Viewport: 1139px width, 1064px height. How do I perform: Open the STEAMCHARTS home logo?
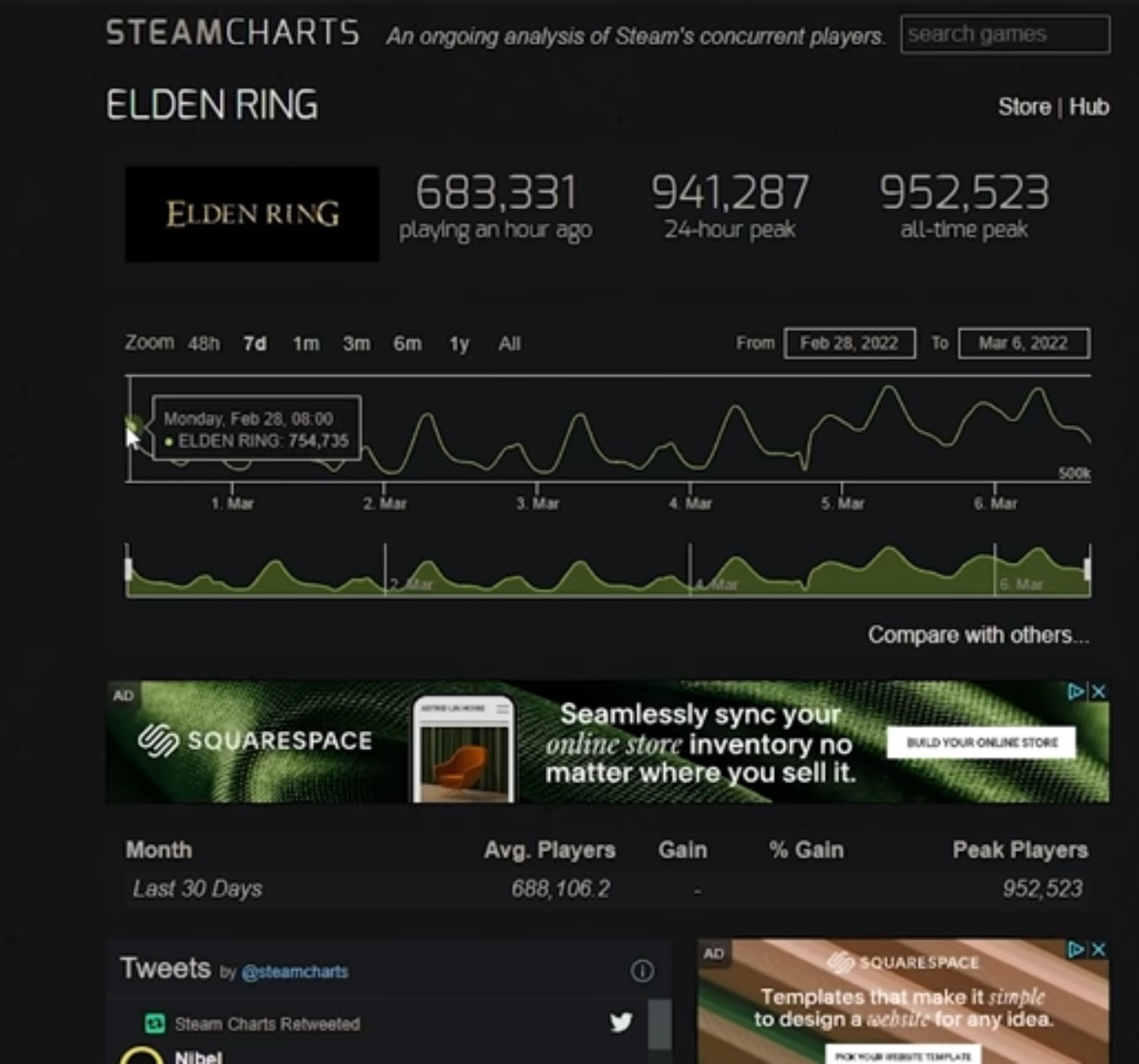[232, 33]
